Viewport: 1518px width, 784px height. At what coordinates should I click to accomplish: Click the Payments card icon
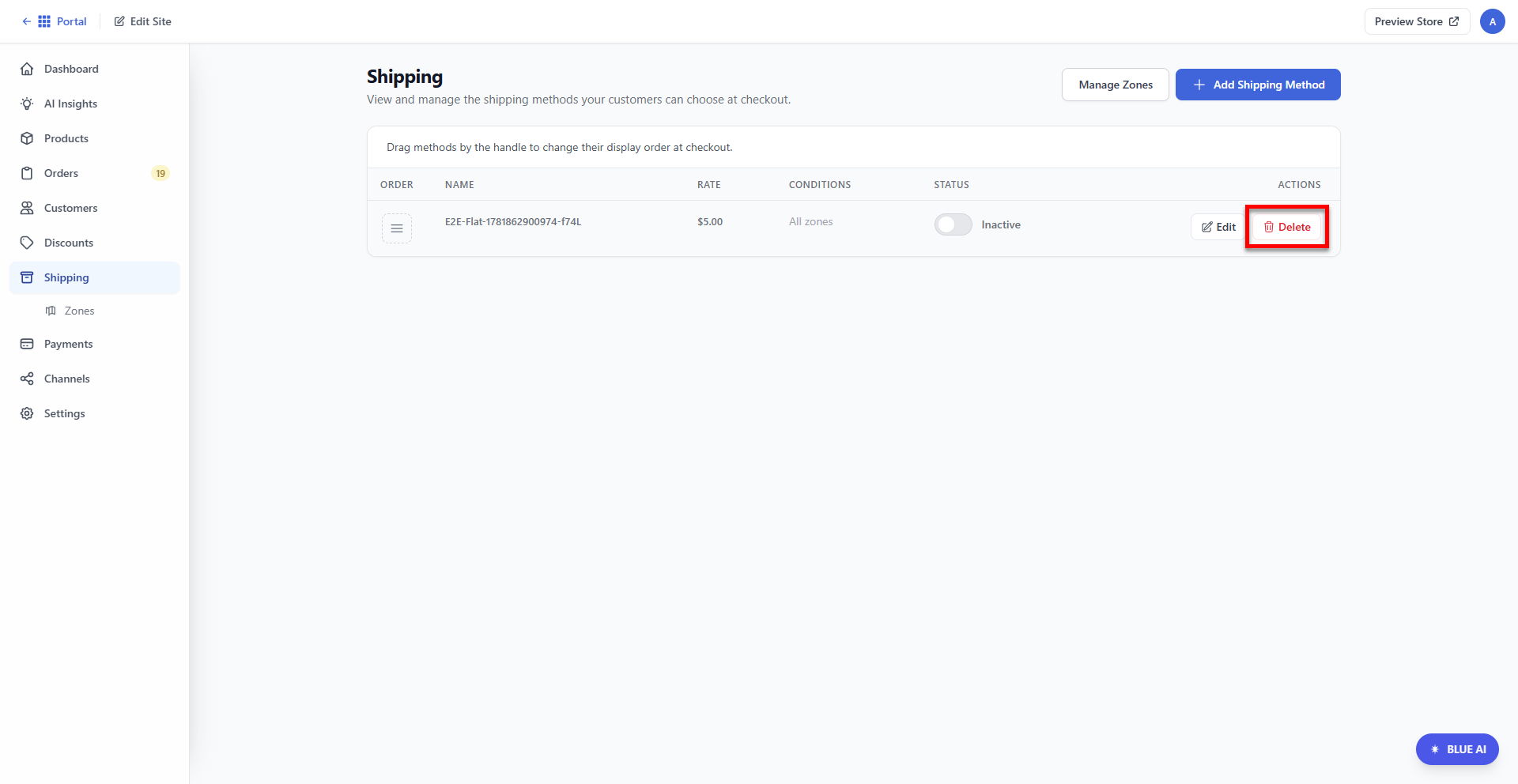pyautogui.click(x=27, y=344)
